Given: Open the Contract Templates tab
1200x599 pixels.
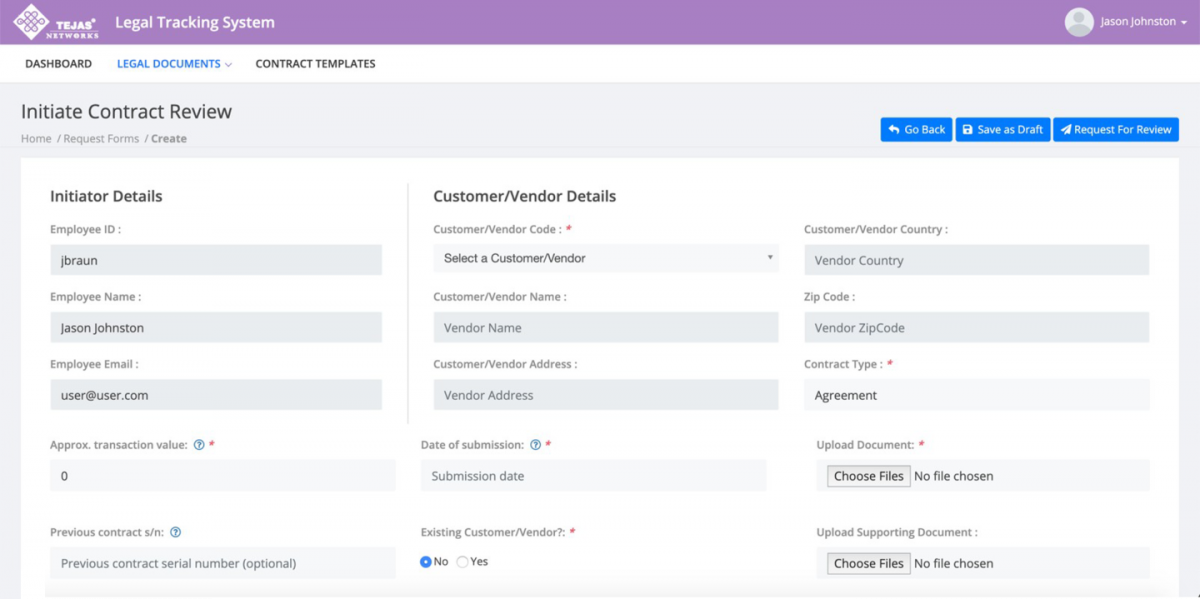Looking at the screenshot, I should click(x=315, y=63).
